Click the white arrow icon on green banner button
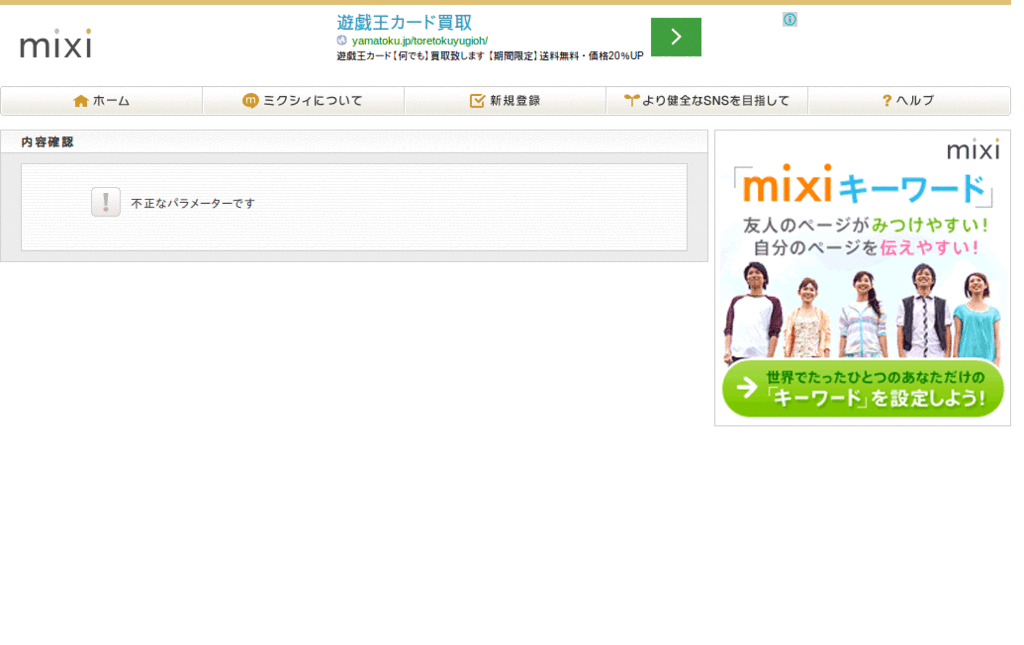 click(746, 388)
